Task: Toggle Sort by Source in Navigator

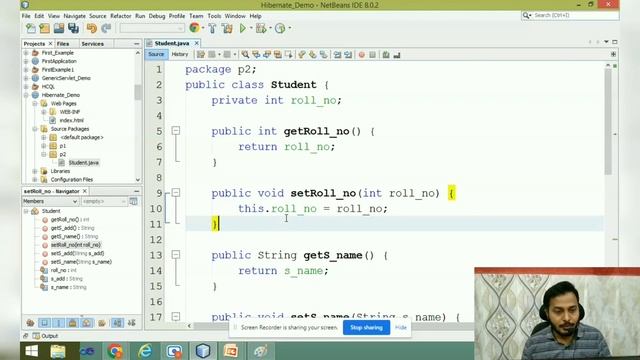Action: [x=131, y=323]
